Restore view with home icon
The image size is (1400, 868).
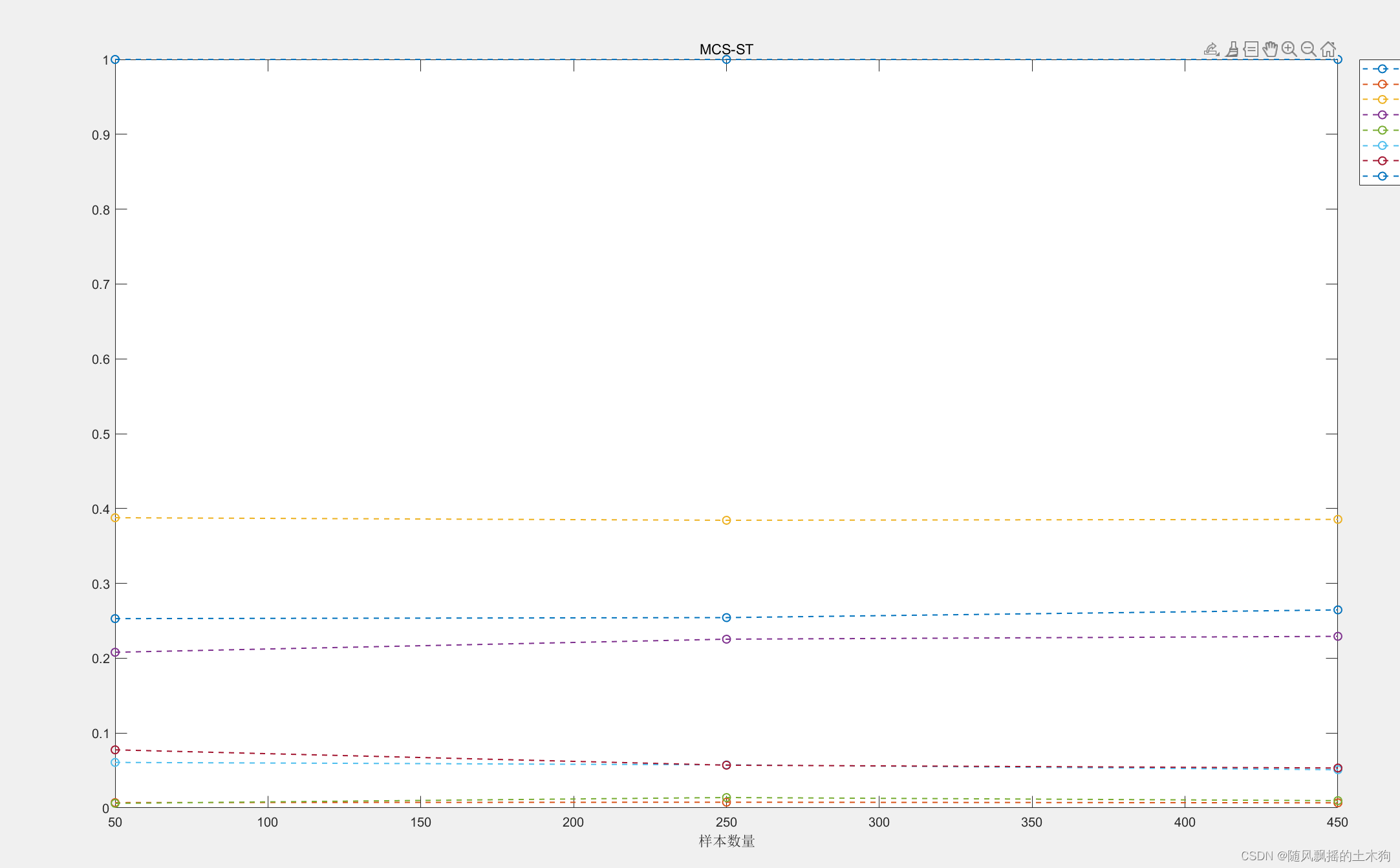[1328, 49]
